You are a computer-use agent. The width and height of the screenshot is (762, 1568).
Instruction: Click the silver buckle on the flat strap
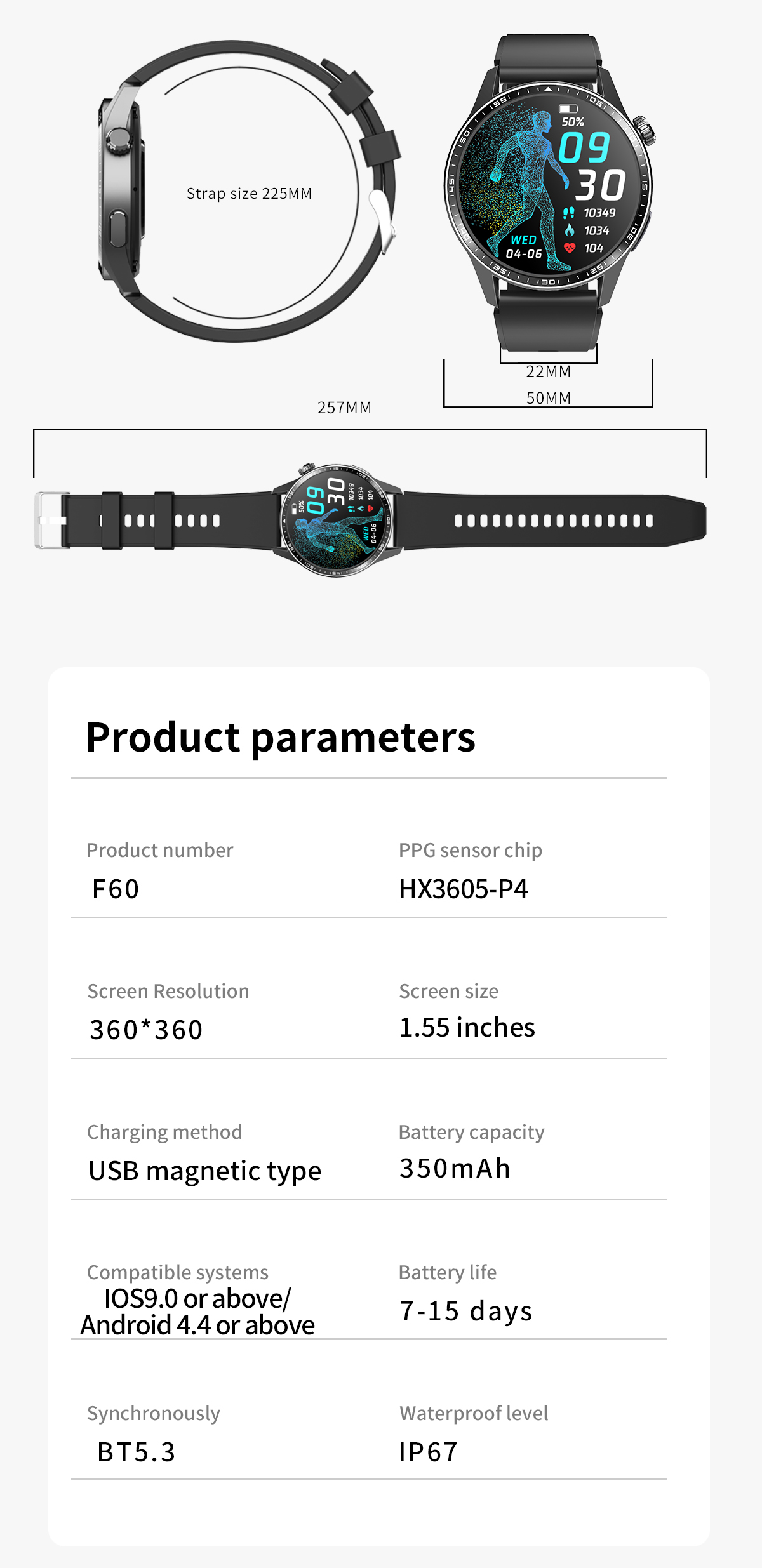pos(50,521)
